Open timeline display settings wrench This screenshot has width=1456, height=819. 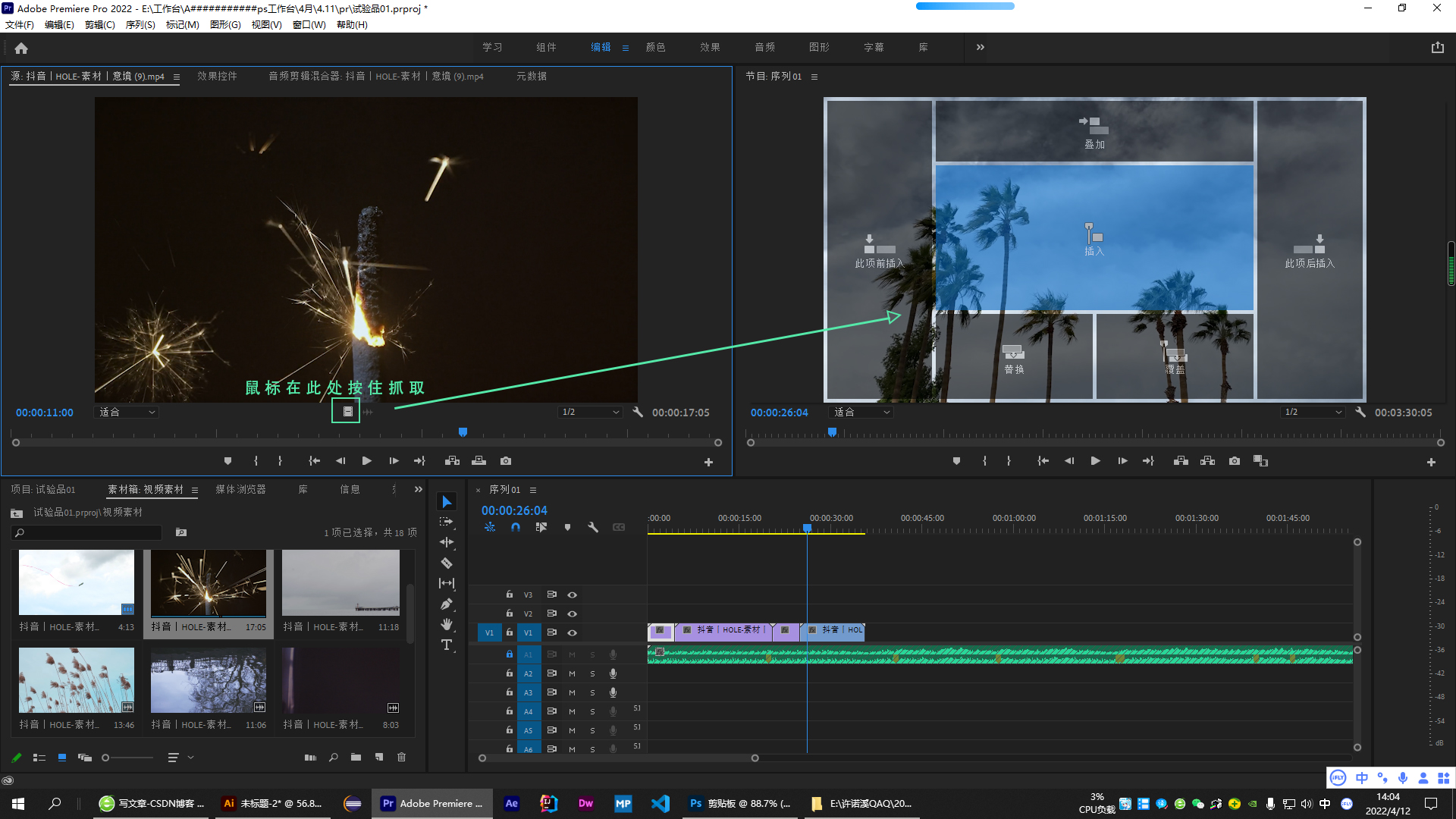tap(593, 527)
